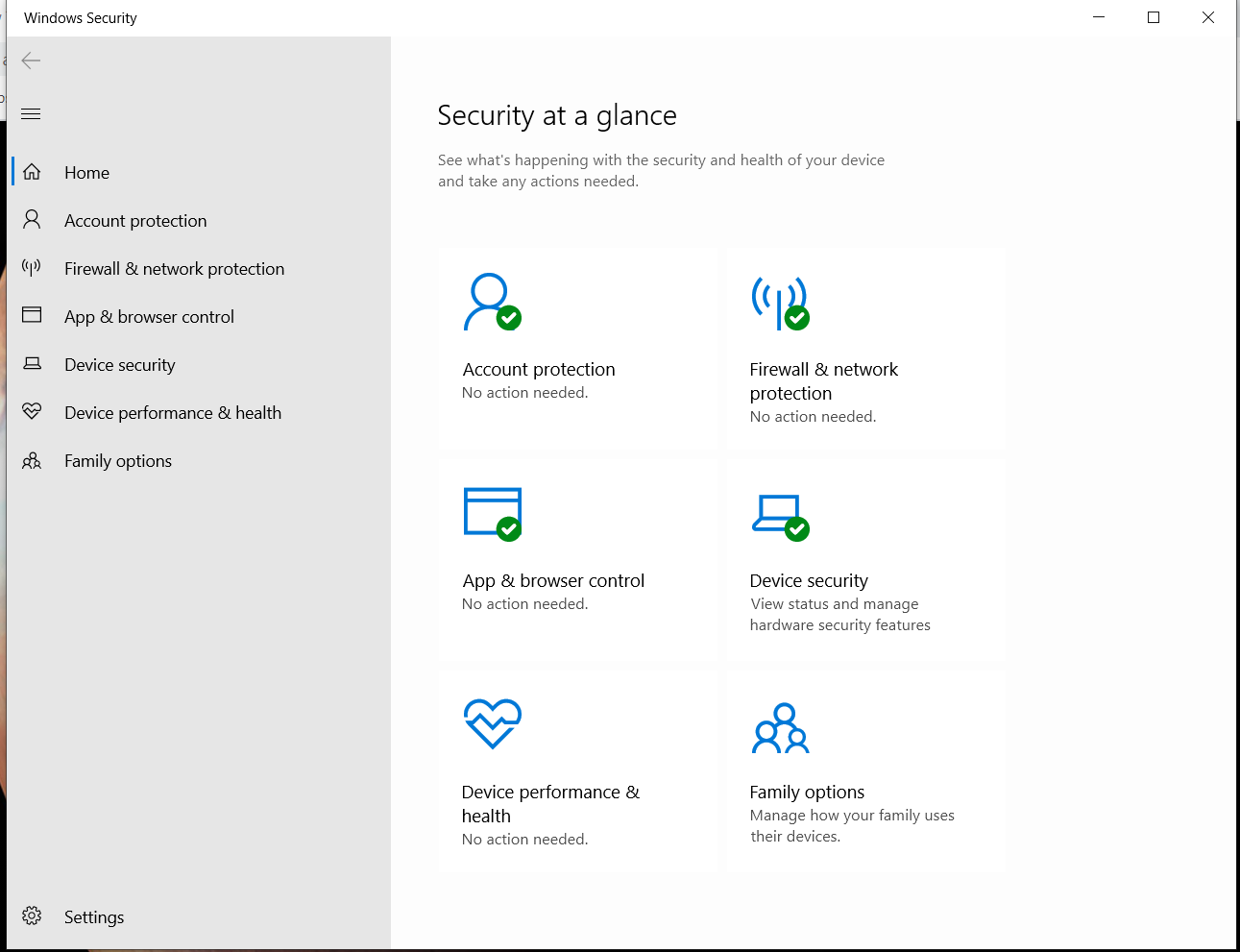Click 'No action needed.' under App & browser control tile
Viewport: 1240px width, 952px height.
524,604
